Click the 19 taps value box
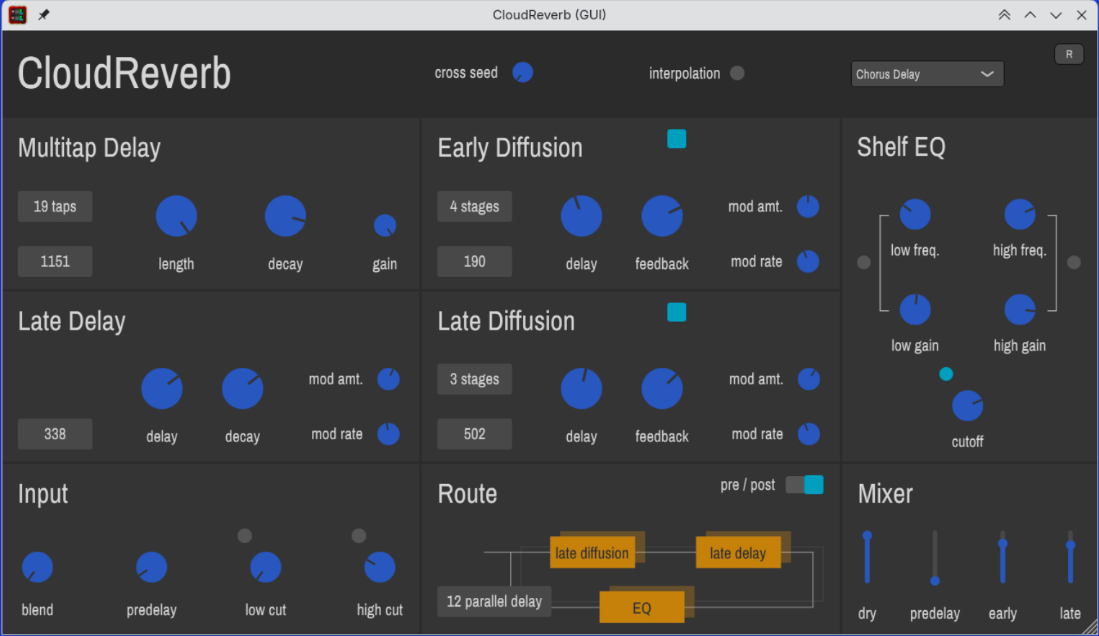Screen dimensions: 1099x636 tap(55, 206)
